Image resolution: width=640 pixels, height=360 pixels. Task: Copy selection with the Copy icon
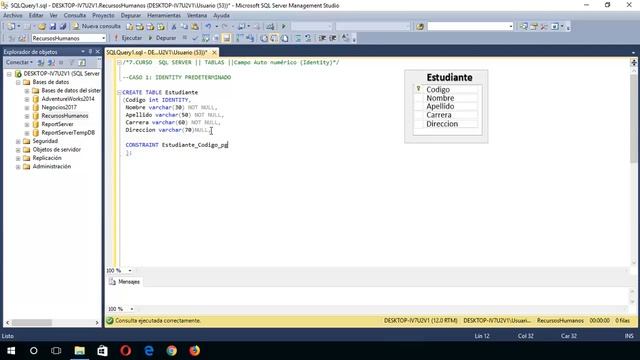point(184,27)
